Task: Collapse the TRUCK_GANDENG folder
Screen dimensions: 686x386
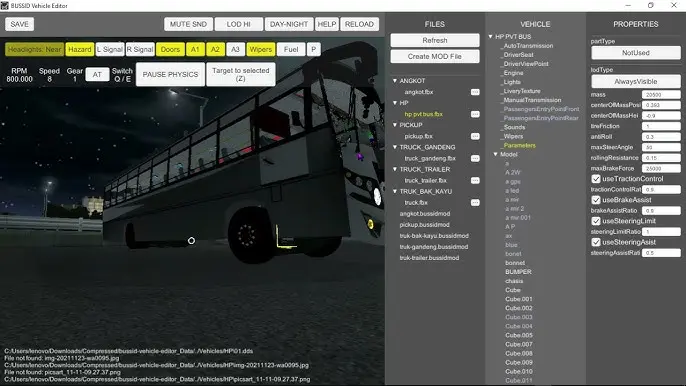Action: (x=395, y=147)
